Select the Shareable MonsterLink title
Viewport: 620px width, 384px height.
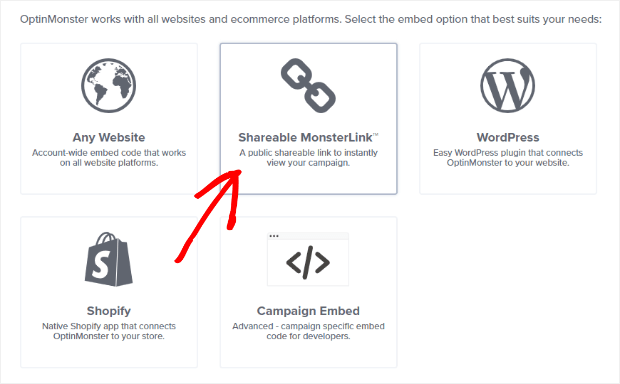[305, 137]
